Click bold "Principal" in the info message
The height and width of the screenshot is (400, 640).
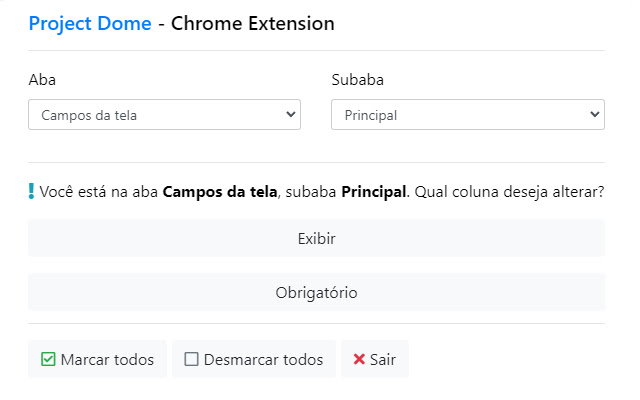pos(374,191)
